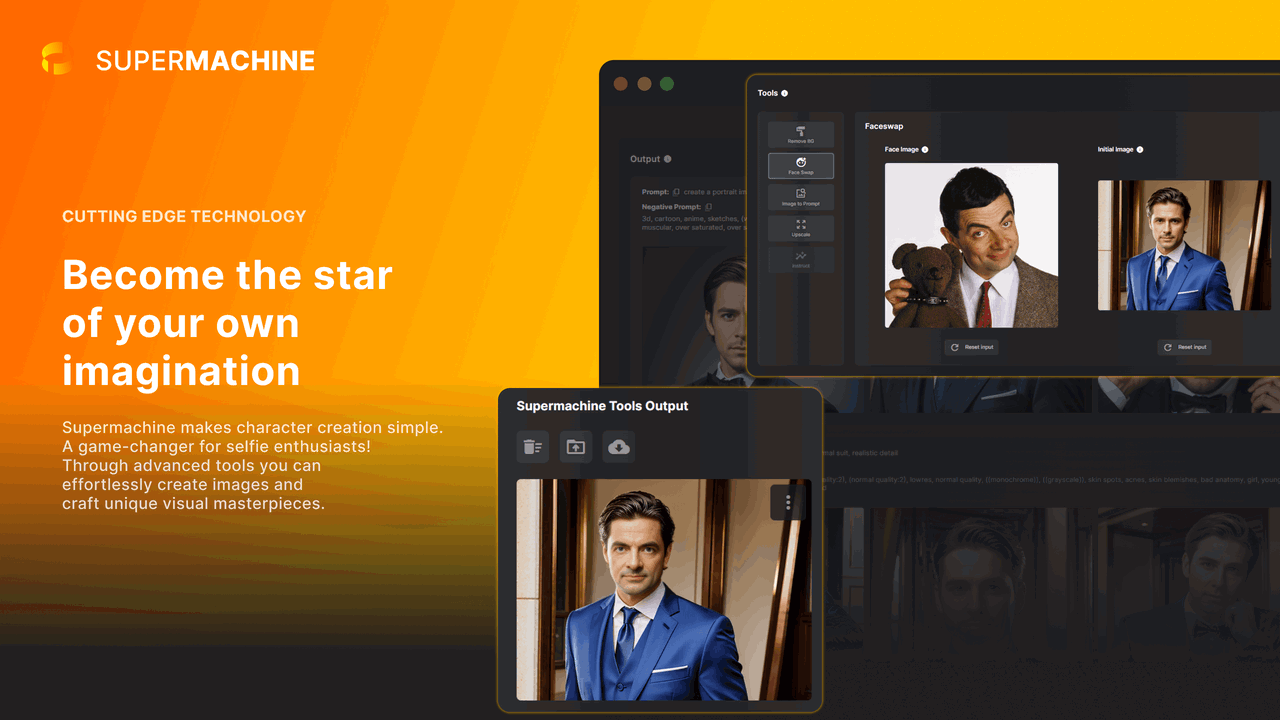Reset input under the Face Image
Screen dimensions: 1280x720
click(971, 347)
